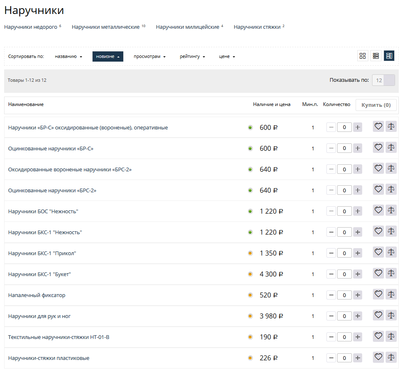Compare Наручники для рук и ног

click(x=391, y=315)
